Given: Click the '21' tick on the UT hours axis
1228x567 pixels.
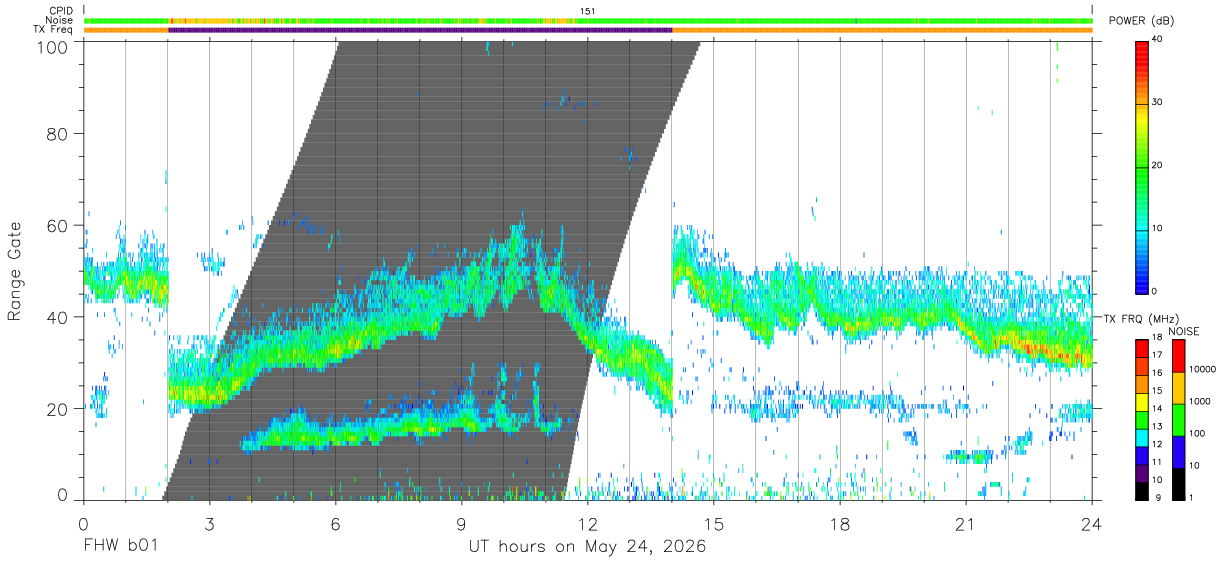Looking at the screenshot, I should pos(966,522).
